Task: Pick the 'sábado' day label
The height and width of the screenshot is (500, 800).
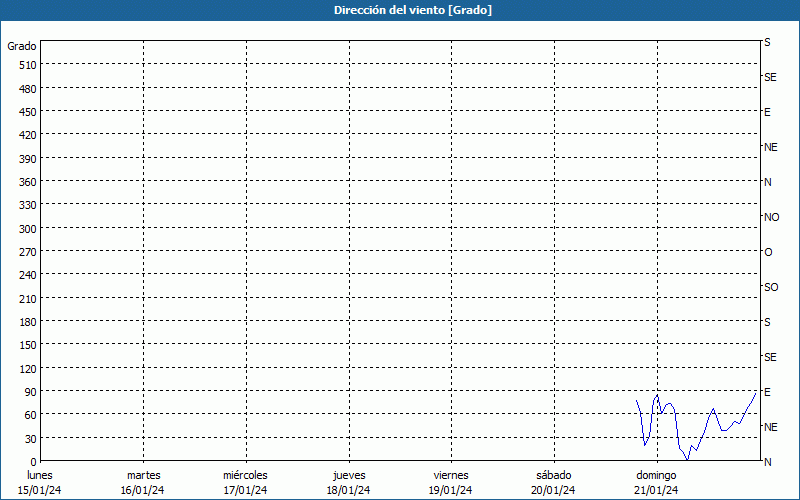Action: click(x=554, y=475)
